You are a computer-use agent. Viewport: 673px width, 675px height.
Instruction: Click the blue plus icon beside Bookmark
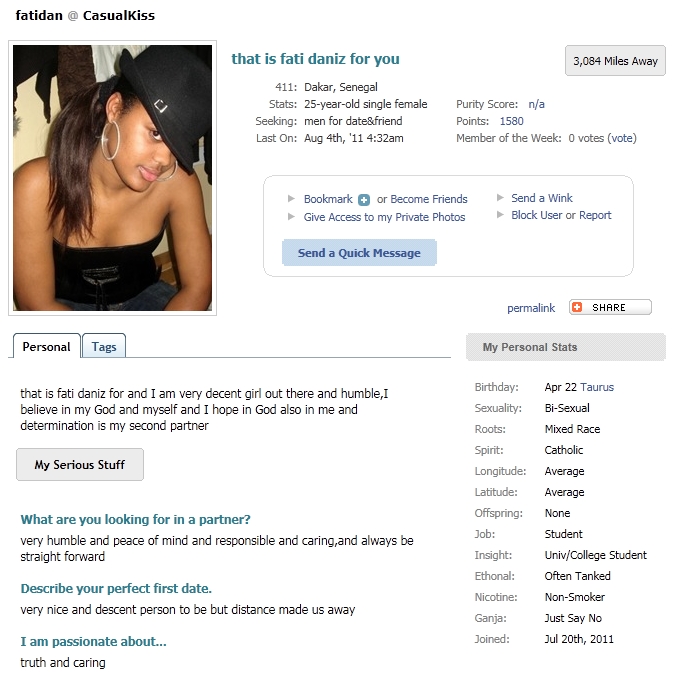coord(364,200)
